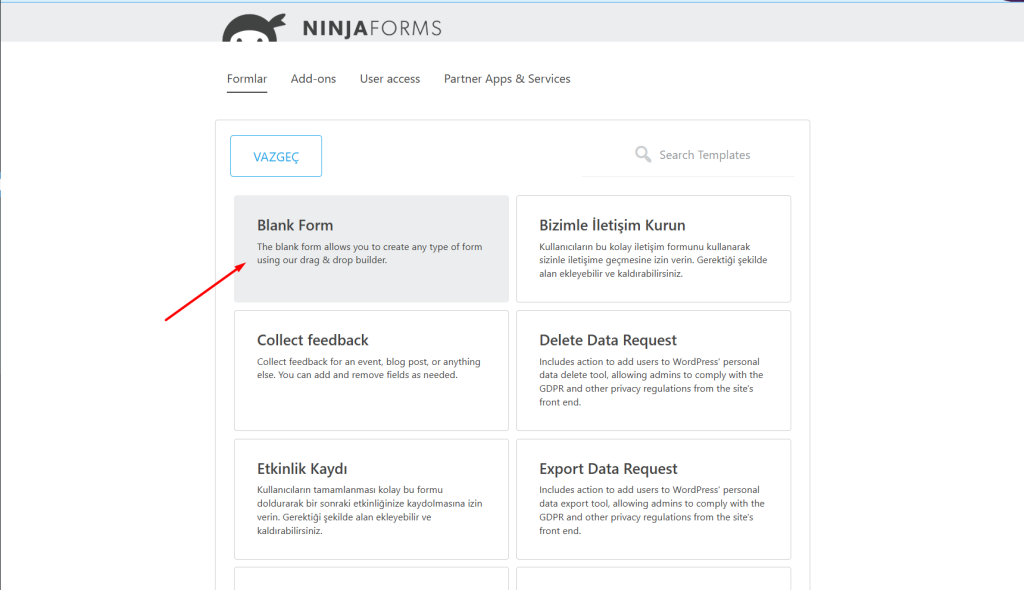Select the Export Data Request template
Screen dimensions: 1024x590
pos(653,499)
